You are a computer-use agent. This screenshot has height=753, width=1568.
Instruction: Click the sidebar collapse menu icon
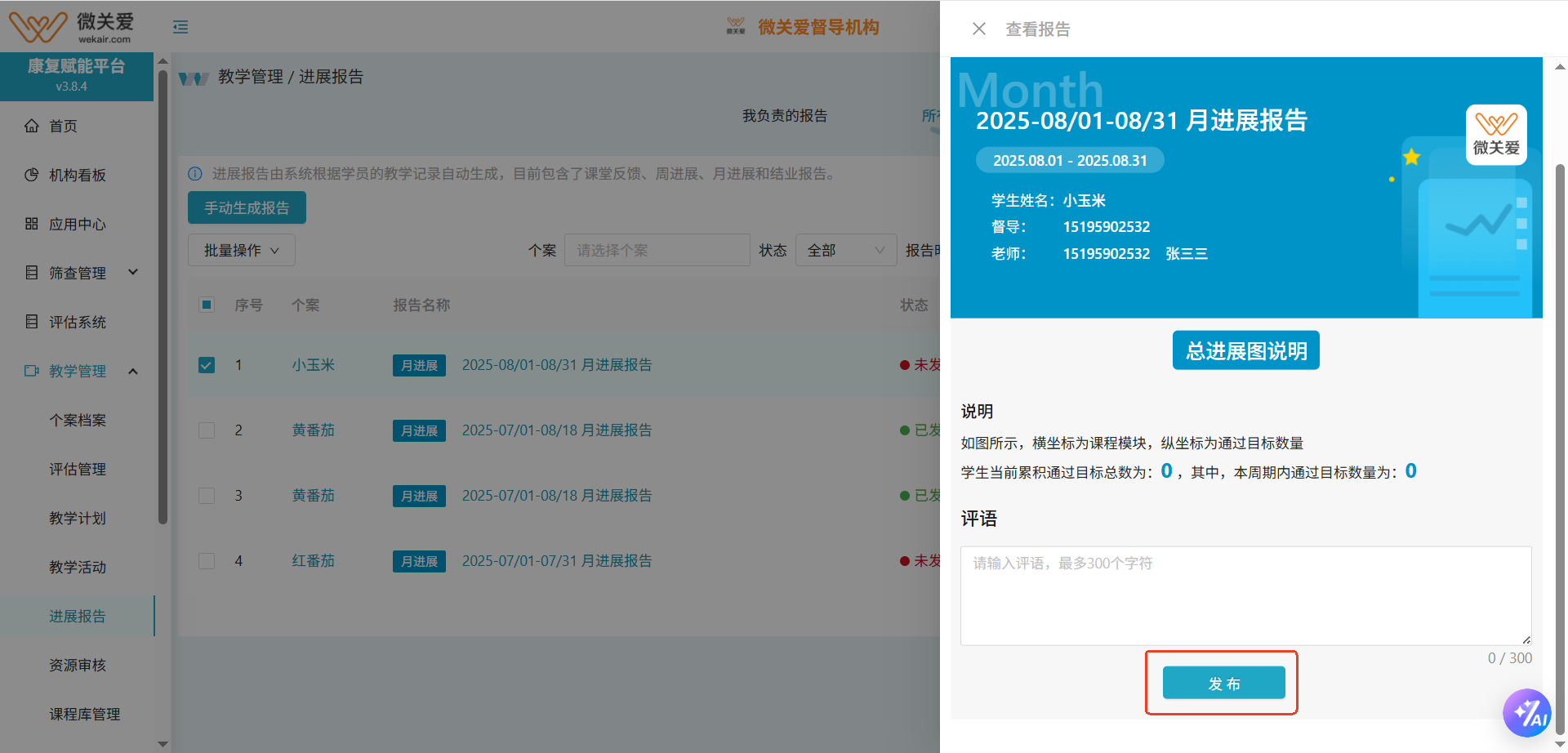click(180, 28)
